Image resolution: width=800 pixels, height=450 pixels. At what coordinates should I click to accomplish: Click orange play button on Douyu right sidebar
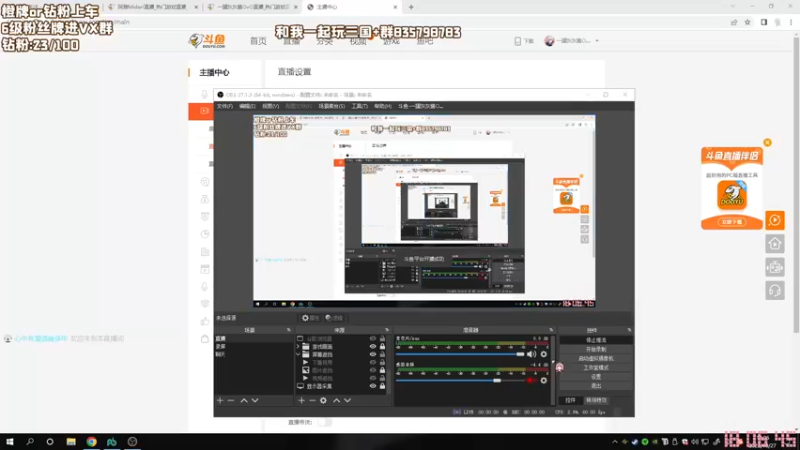(x=774, y=220)
